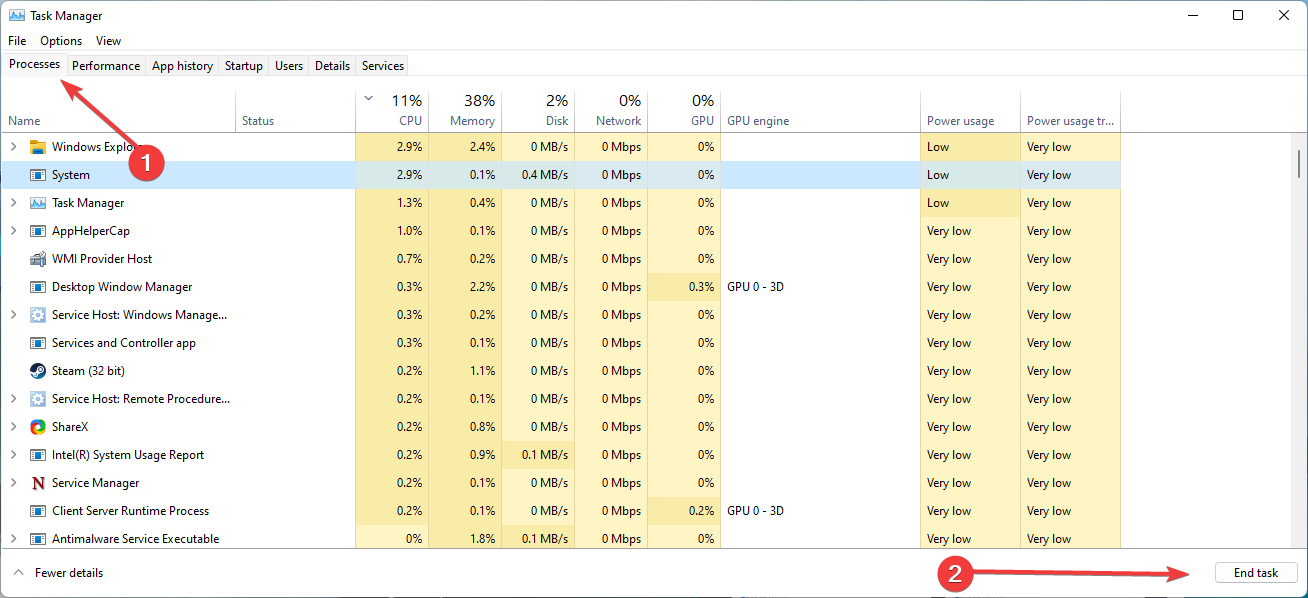Viewport: 1308px width, 598px height.
Task: Sort by the Power usage column header
Action: [970, 111]
